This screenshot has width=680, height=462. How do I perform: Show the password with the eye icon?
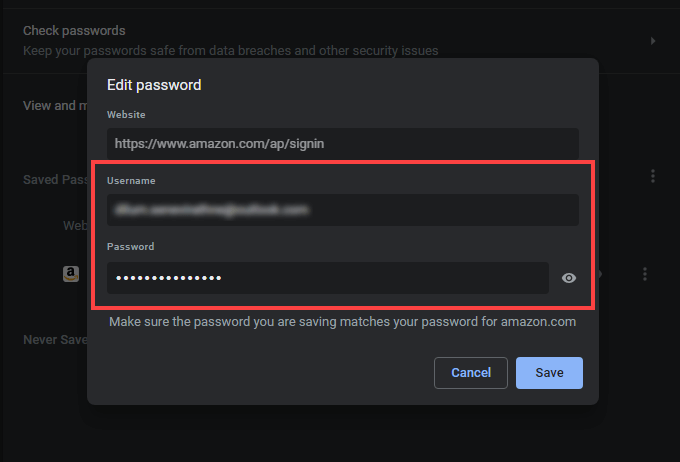tap(569, 278)
